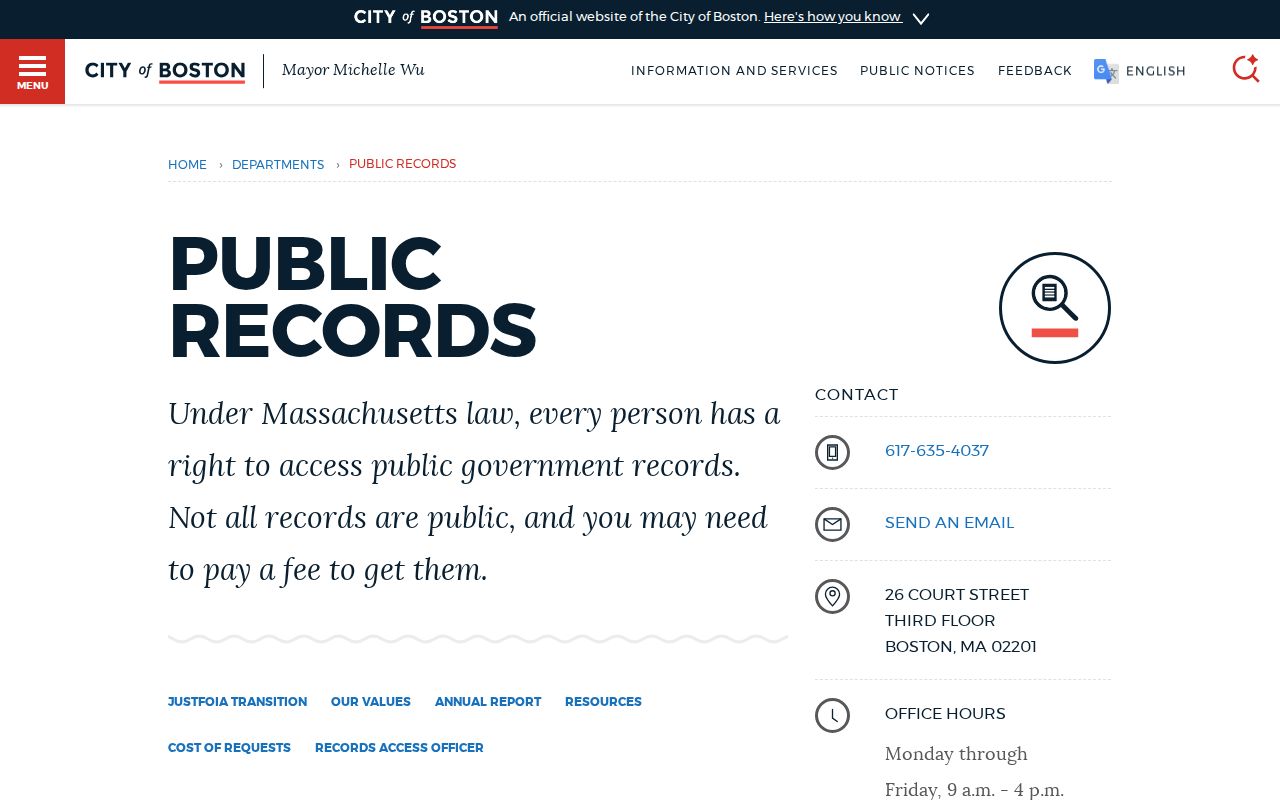Open Public Notices in the header
This screenshot has height=800, width=1280.
point(917,71)
